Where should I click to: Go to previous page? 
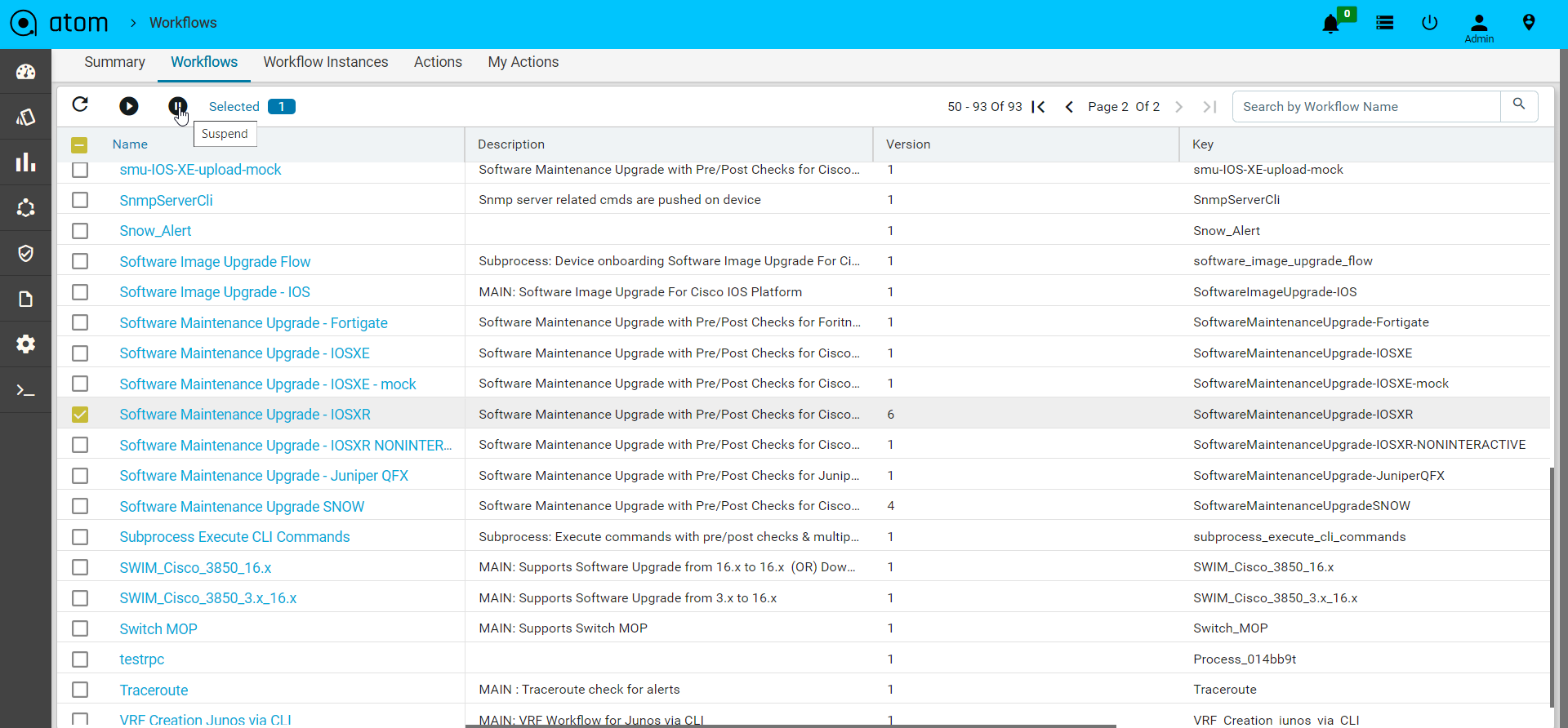tap(1068, 107)
